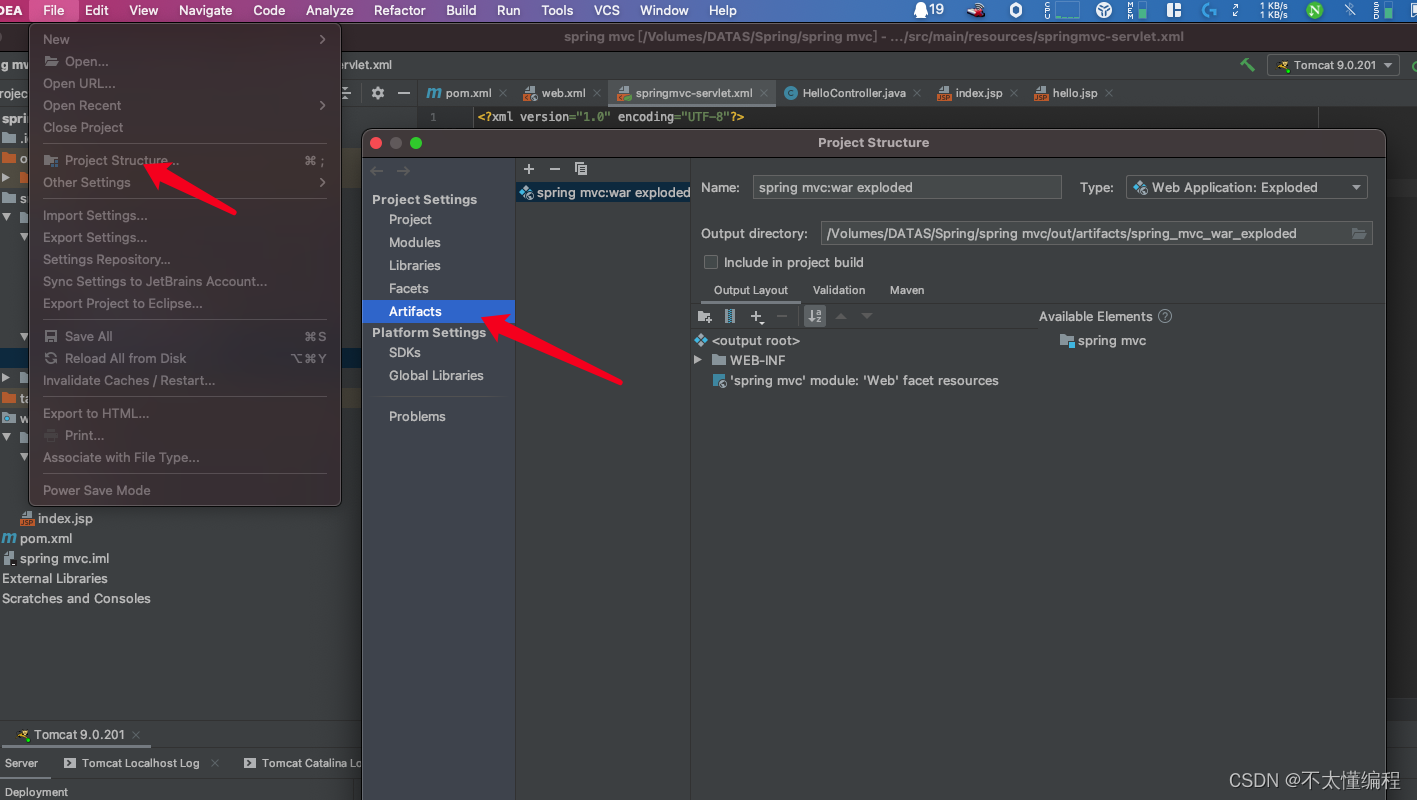Image resolution: width=1417 pixels, height=800 pixels.
Task: Expand the Other Settings submenu
Action: [185, 182]
